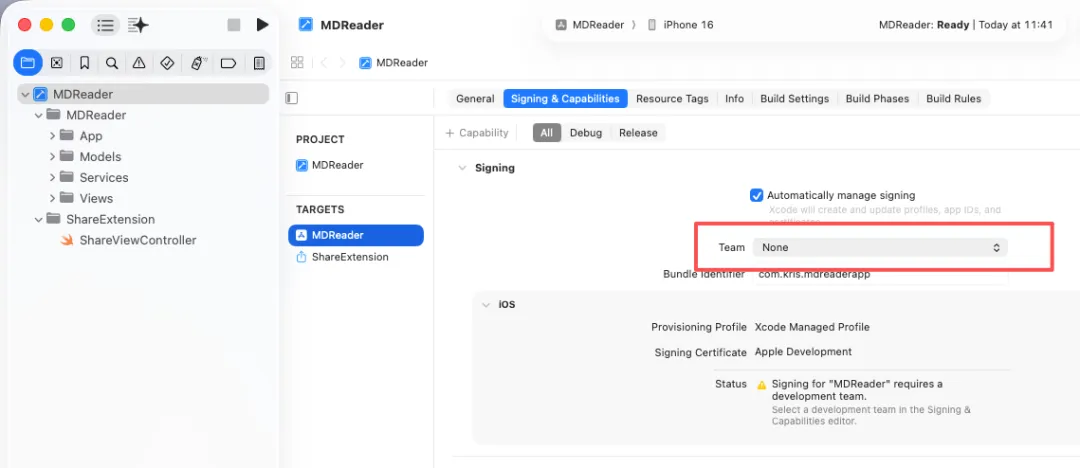Image resolution: width=1080 pixels, height=468 pixels.
Task: Toggle the navigator sidebar button
Action: coord(105,25)
